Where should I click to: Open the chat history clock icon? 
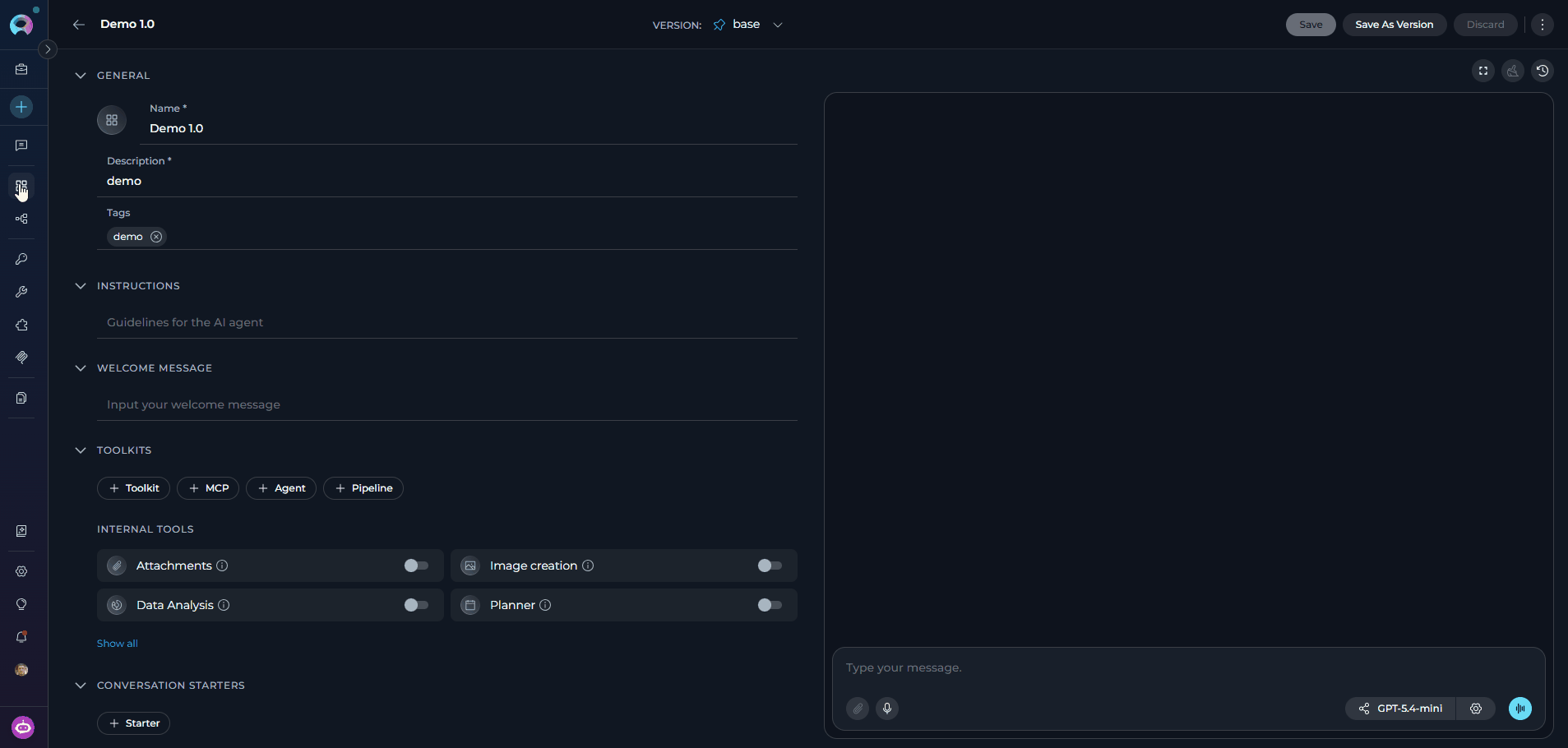point(1543,71)
